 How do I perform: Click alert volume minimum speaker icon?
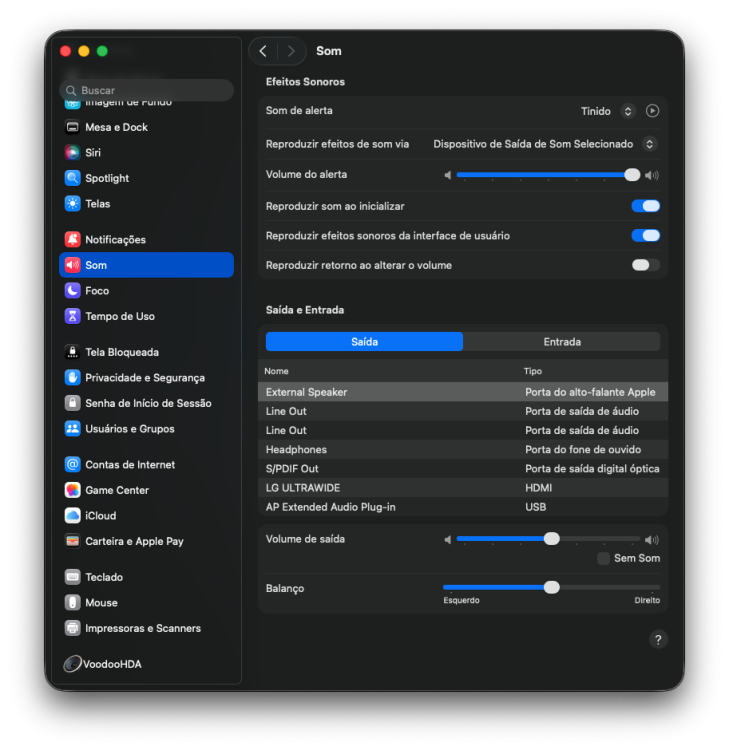coord(448,176)
